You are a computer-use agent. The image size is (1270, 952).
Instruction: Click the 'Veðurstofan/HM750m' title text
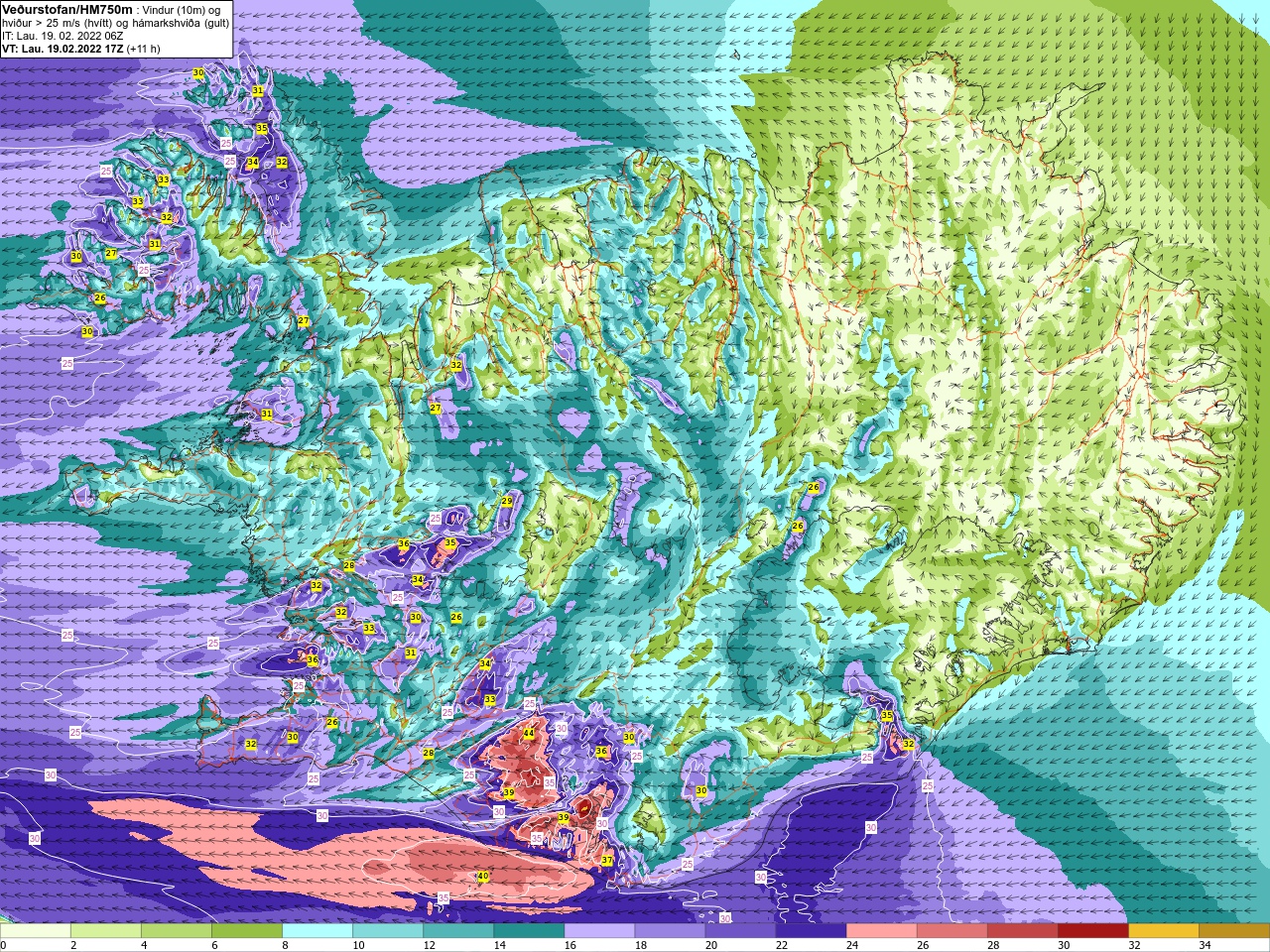coord(66,9)
